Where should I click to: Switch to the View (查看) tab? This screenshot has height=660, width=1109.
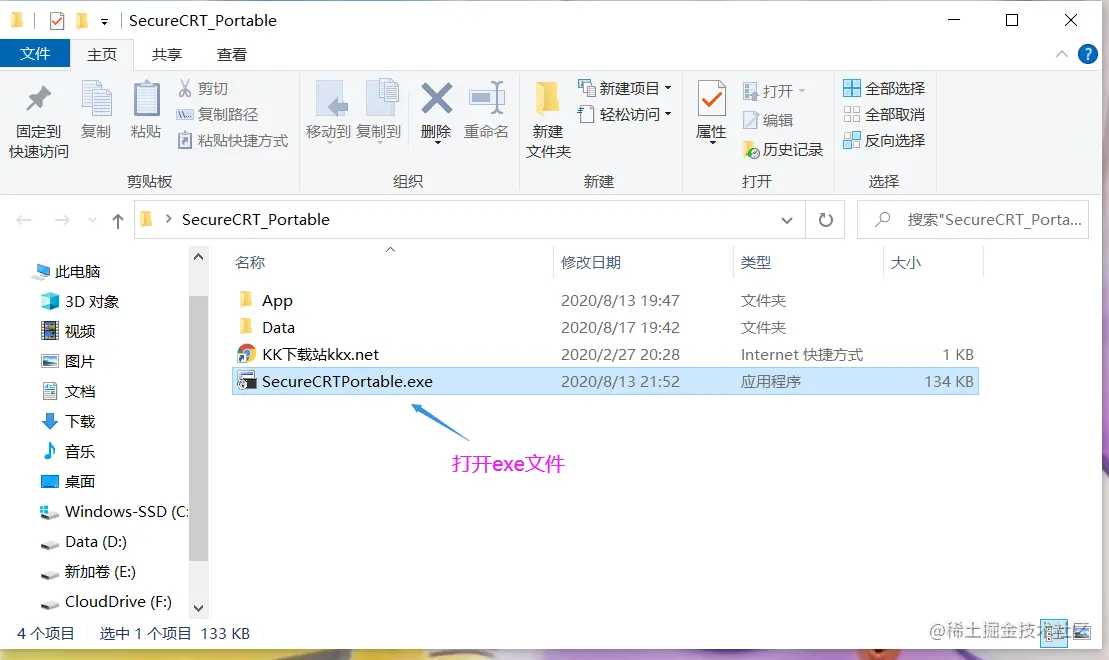click(232, 54)
